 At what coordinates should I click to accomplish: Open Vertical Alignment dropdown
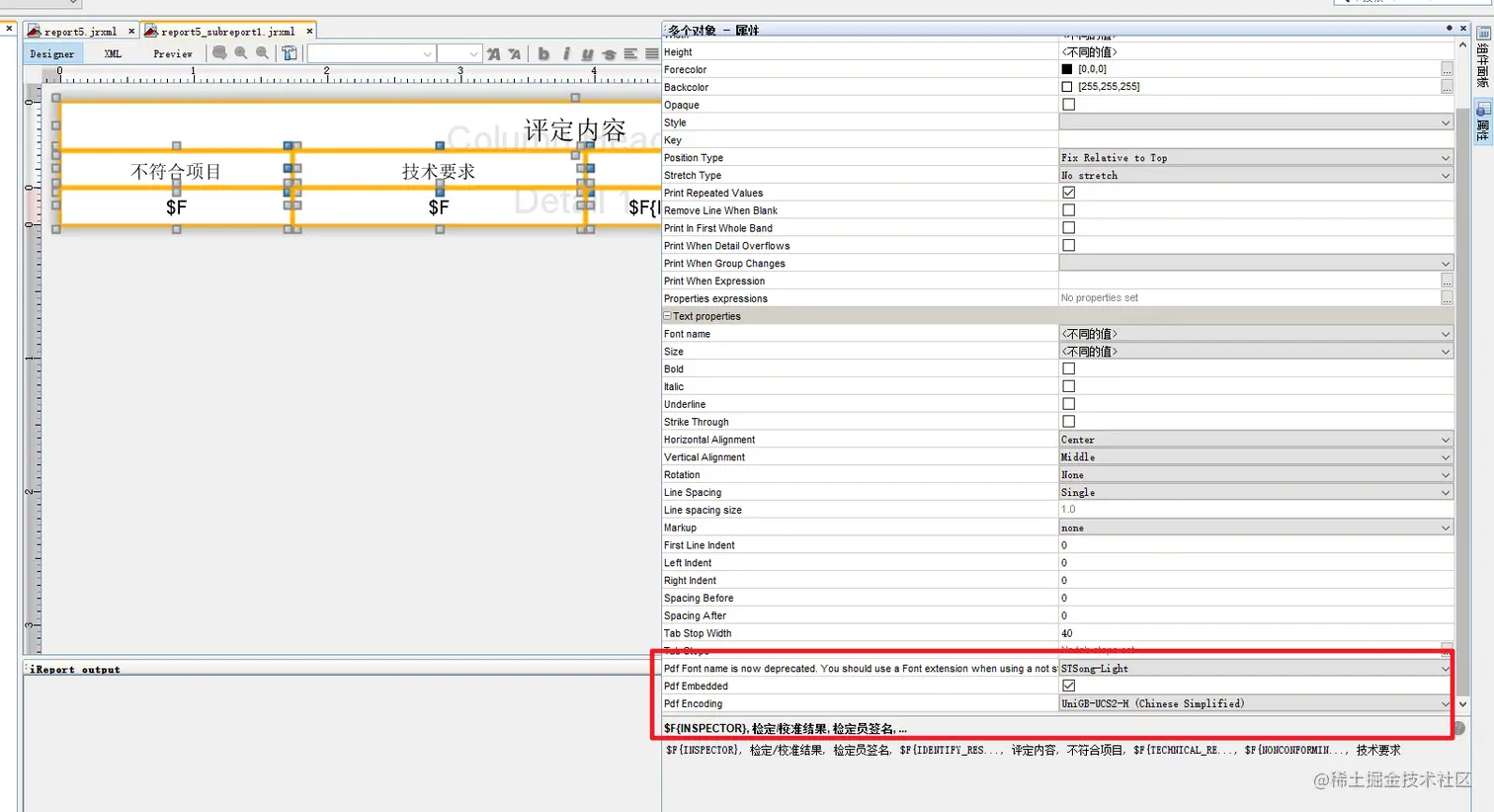tap(1256, 457)
